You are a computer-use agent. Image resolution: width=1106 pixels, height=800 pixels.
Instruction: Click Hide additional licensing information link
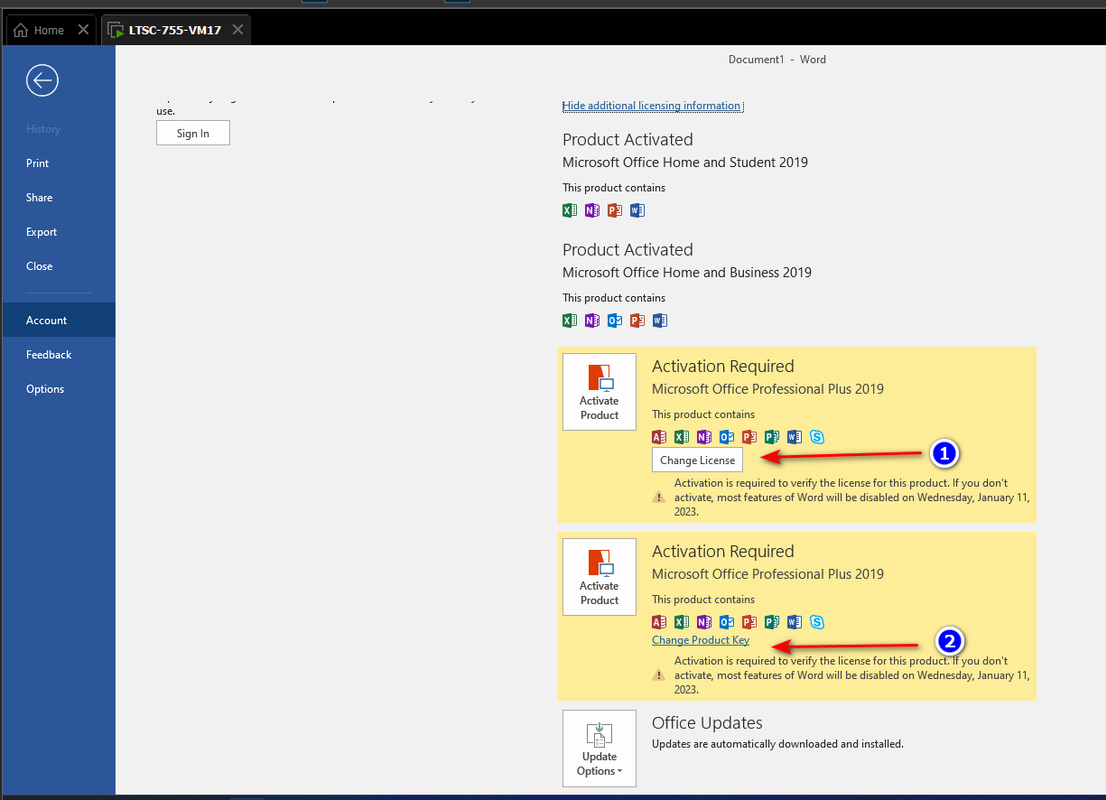pyautogui.click(x=651, y=106)
